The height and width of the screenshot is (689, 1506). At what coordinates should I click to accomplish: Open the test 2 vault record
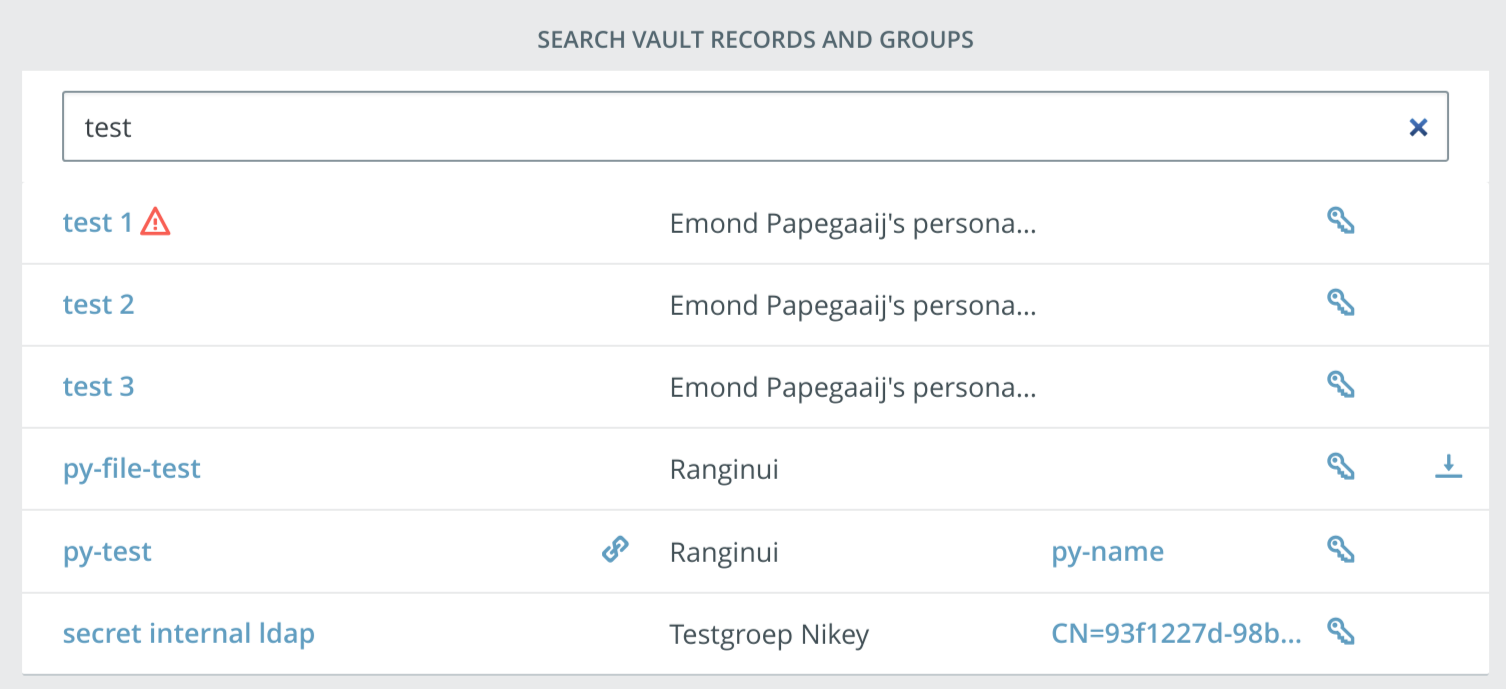pyautogui.click(x=98, y=304)
